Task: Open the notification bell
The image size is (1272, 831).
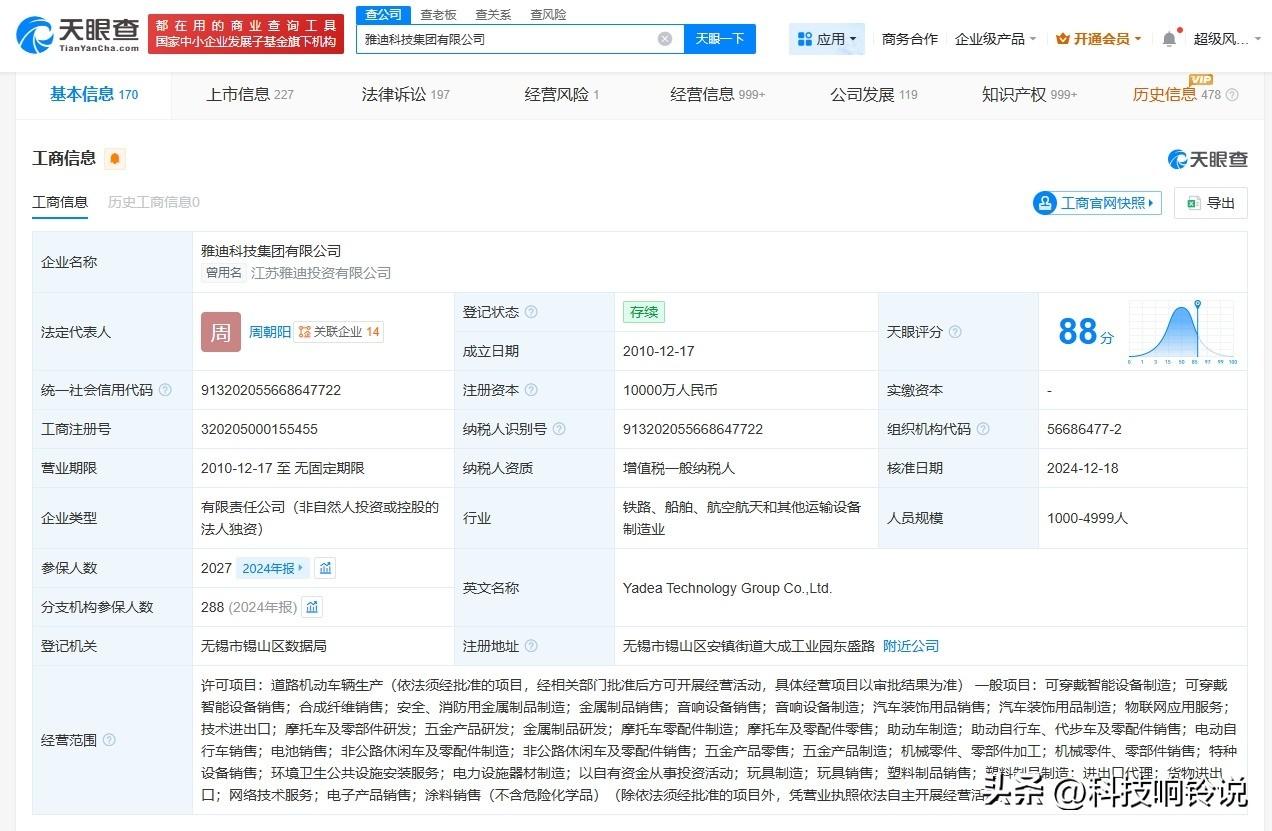Action: tap(1168, 38)
